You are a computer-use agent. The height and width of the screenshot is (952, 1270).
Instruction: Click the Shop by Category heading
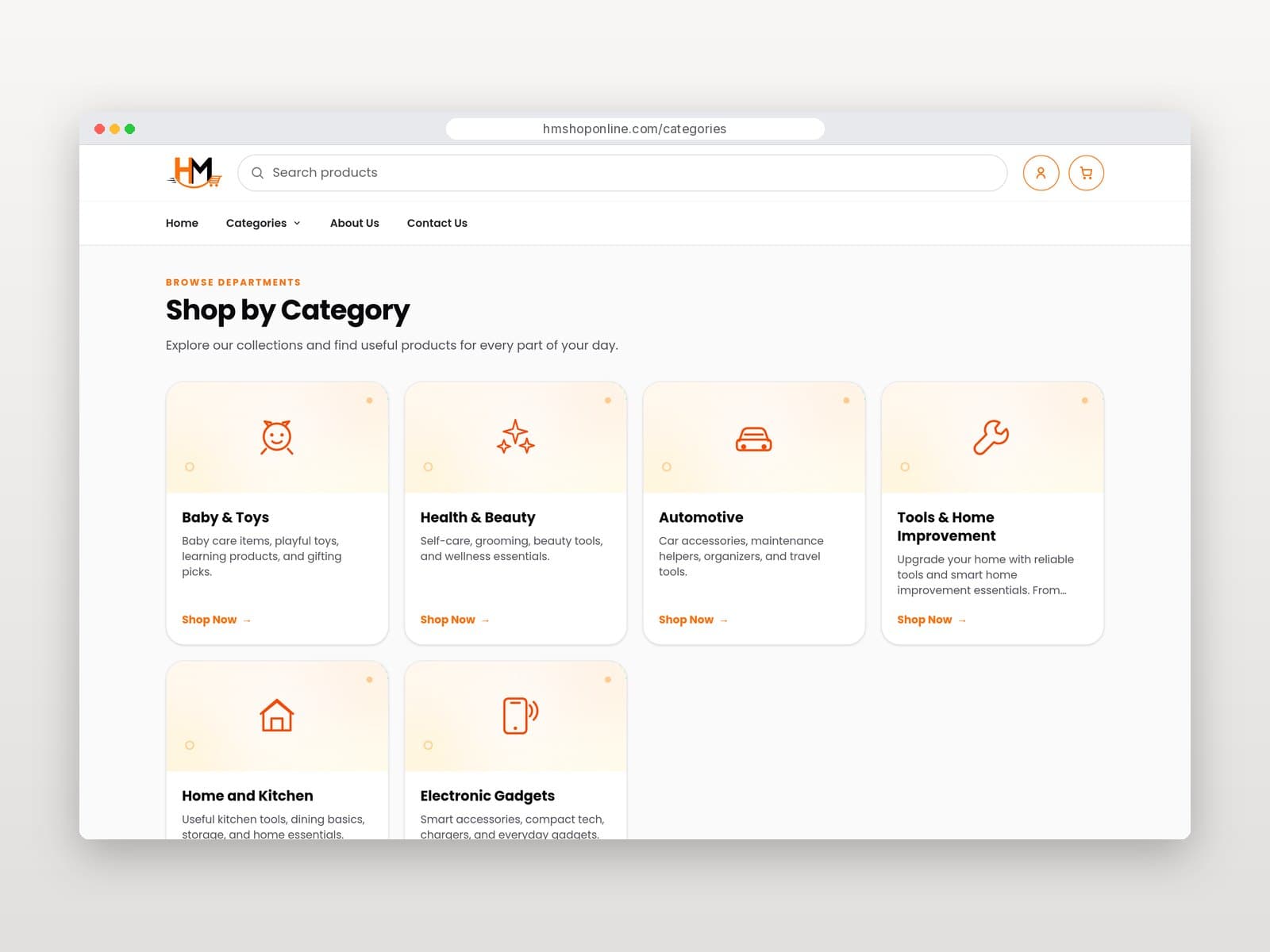pos(287,310)
